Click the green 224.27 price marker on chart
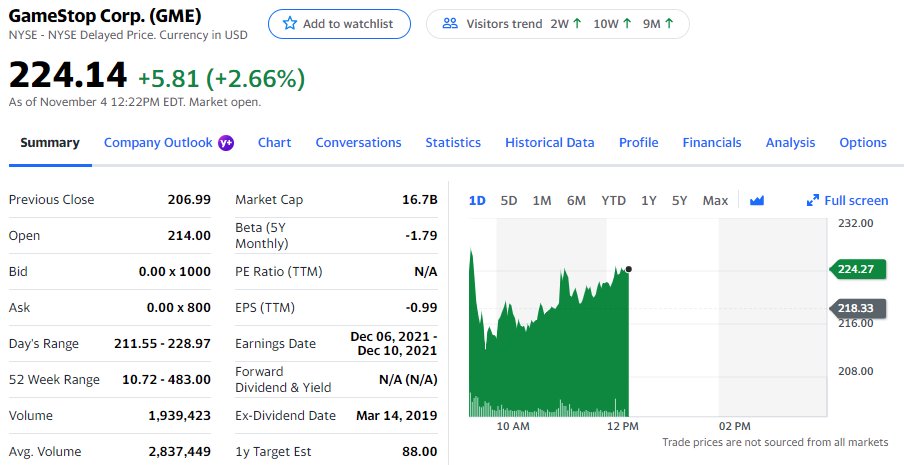The image size is (904, 465). coord(857,269)
